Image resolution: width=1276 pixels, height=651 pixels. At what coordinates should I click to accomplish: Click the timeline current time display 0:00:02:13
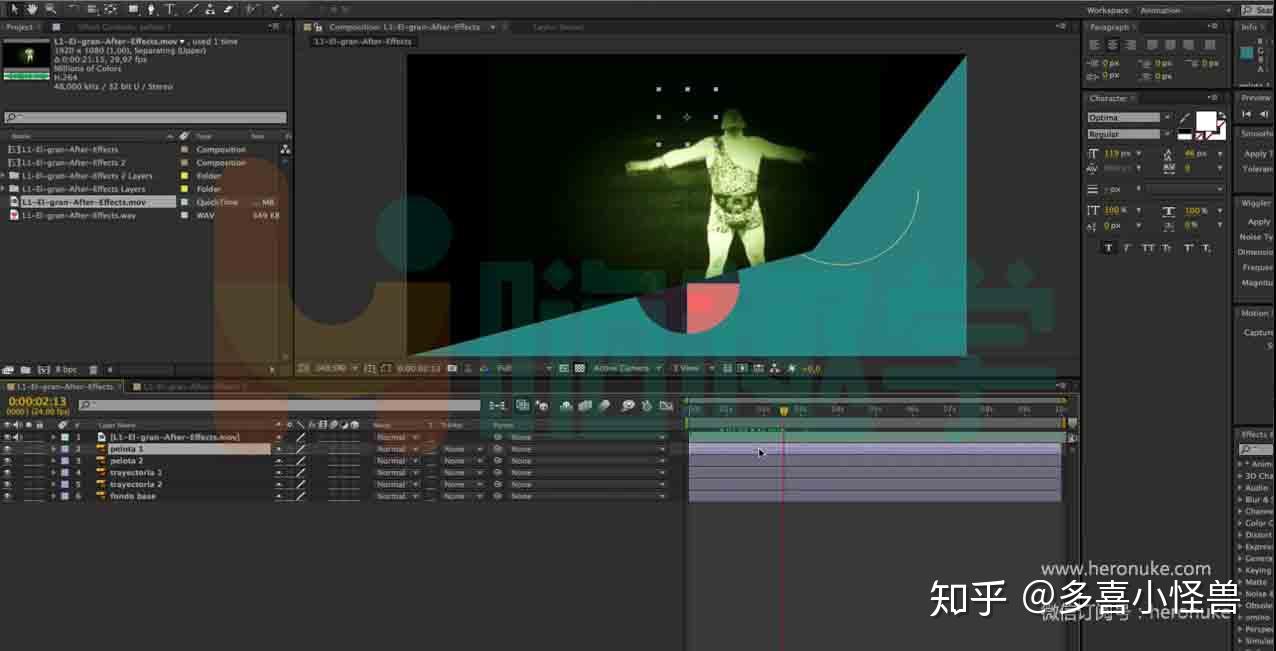(x=37, y=402)
